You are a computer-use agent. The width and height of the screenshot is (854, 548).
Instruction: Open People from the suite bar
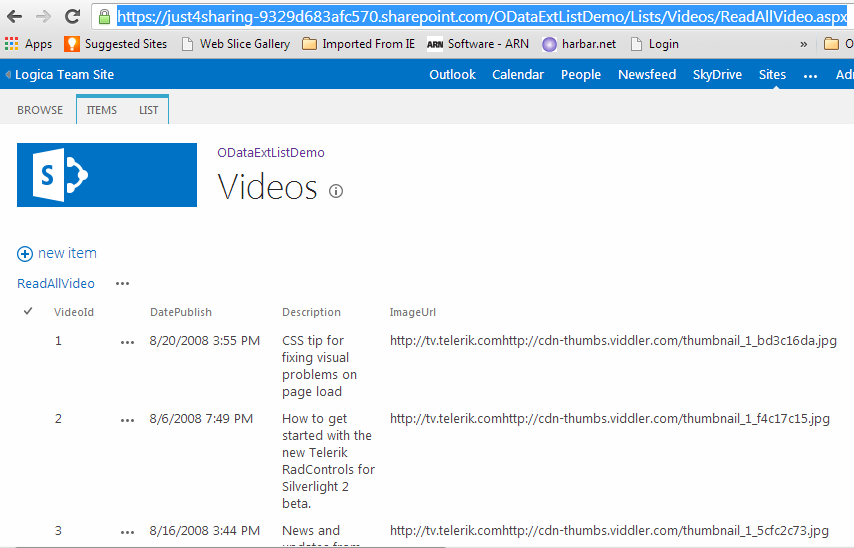point(581,75)
